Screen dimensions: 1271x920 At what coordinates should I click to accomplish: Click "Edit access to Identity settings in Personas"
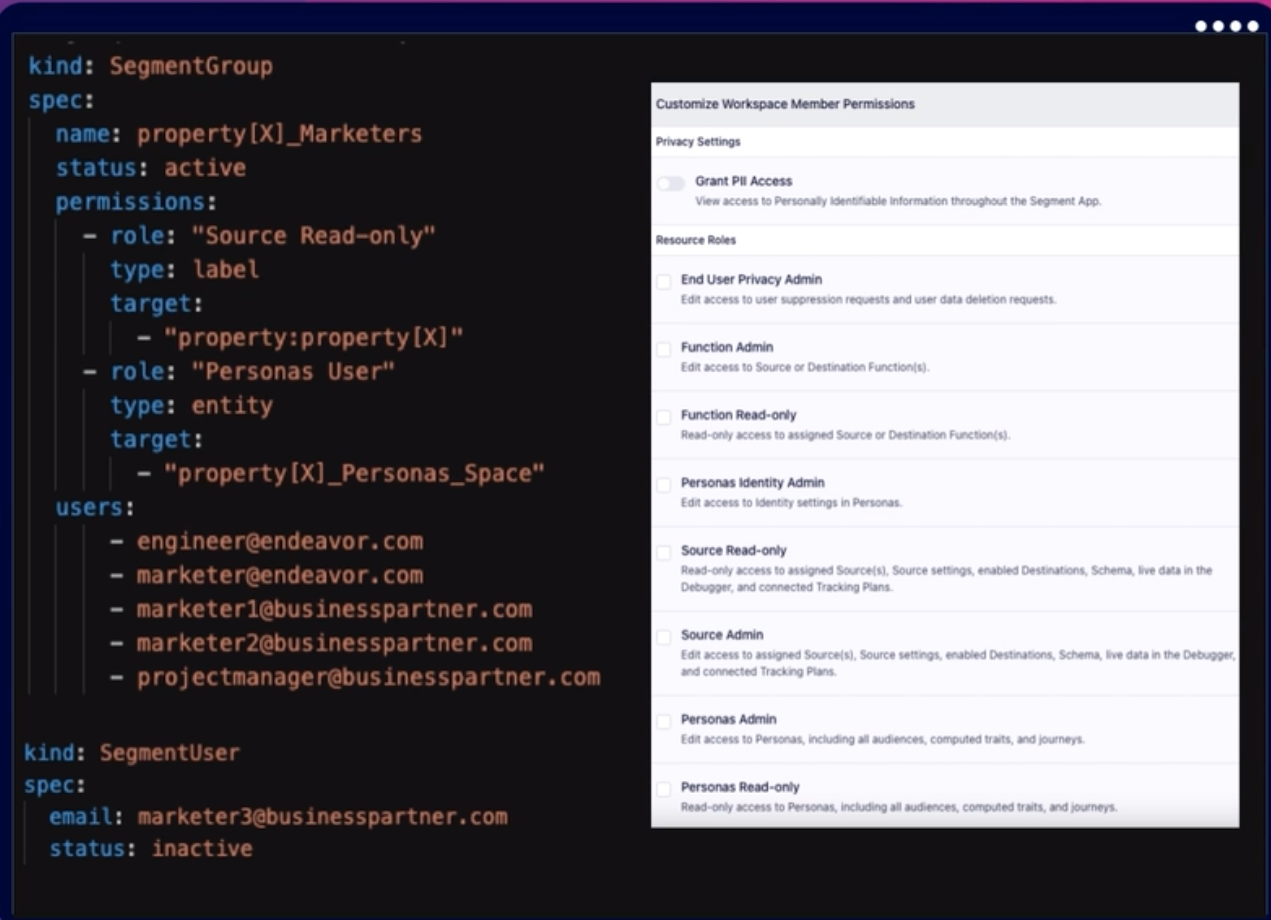point(791,502)
